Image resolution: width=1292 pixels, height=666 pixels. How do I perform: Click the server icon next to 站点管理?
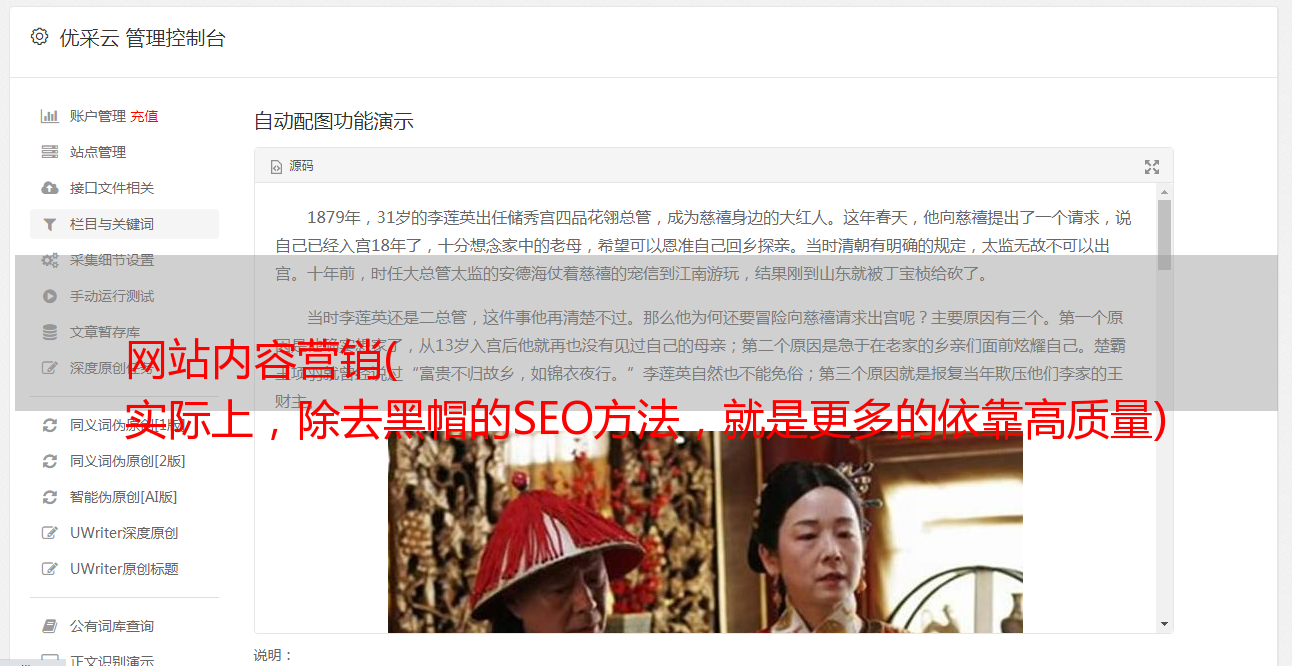coord(49,152)
